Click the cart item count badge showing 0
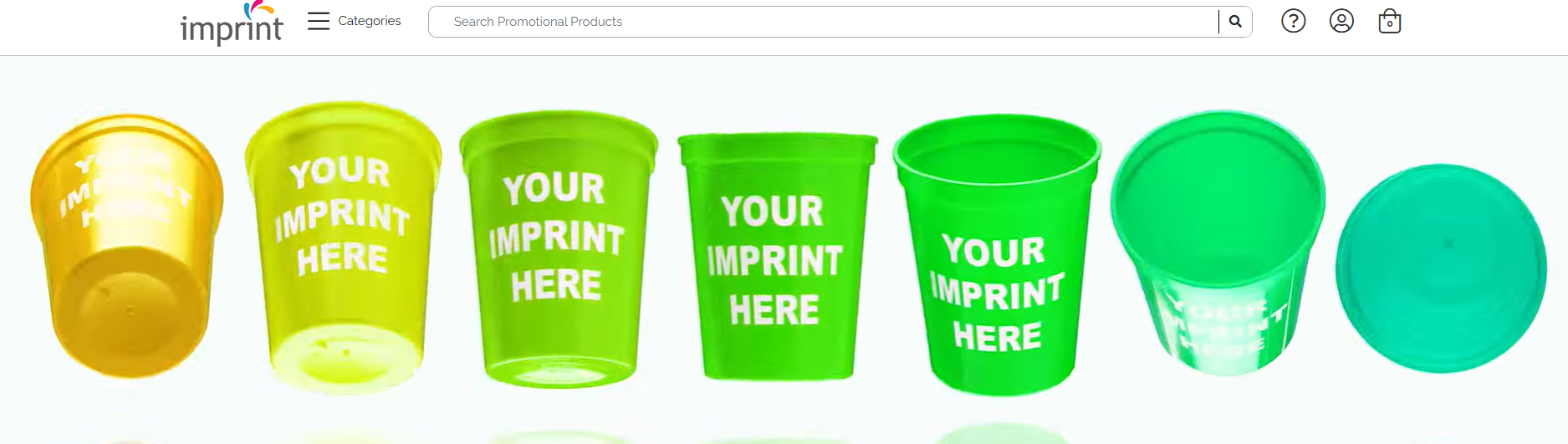1568x444 pixels. click(1390, 24)
